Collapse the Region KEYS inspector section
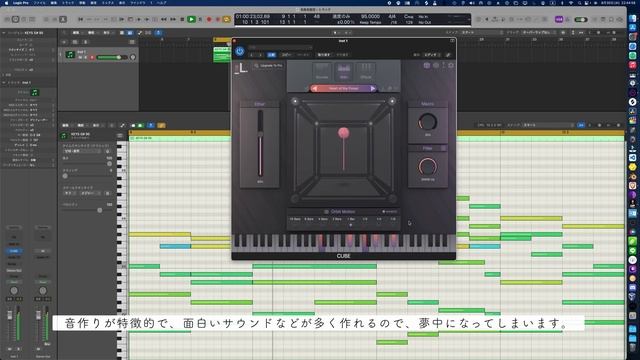This screenshot has height=360, width=640. coord(4,33)
